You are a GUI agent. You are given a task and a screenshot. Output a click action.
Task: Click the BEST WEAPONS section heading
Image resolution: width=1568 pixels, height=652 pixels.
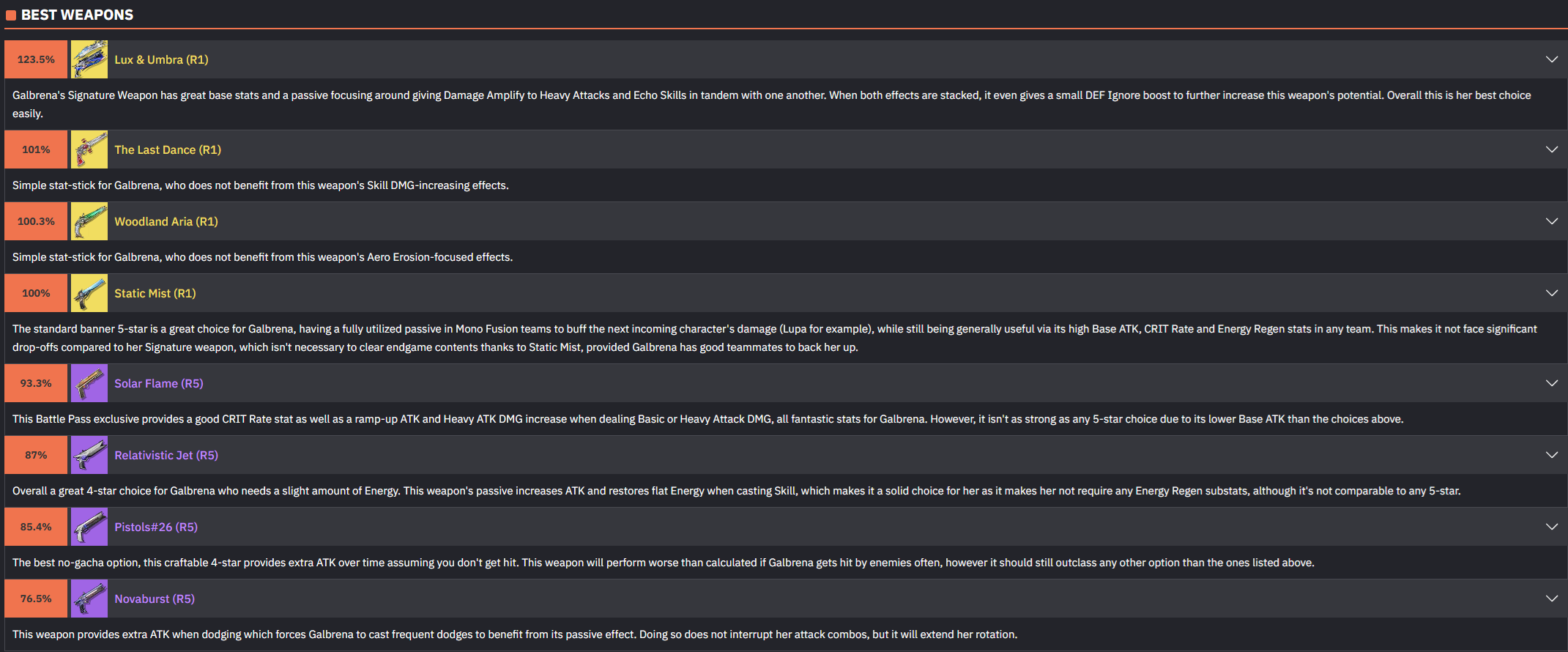click(x=77, y=15)
